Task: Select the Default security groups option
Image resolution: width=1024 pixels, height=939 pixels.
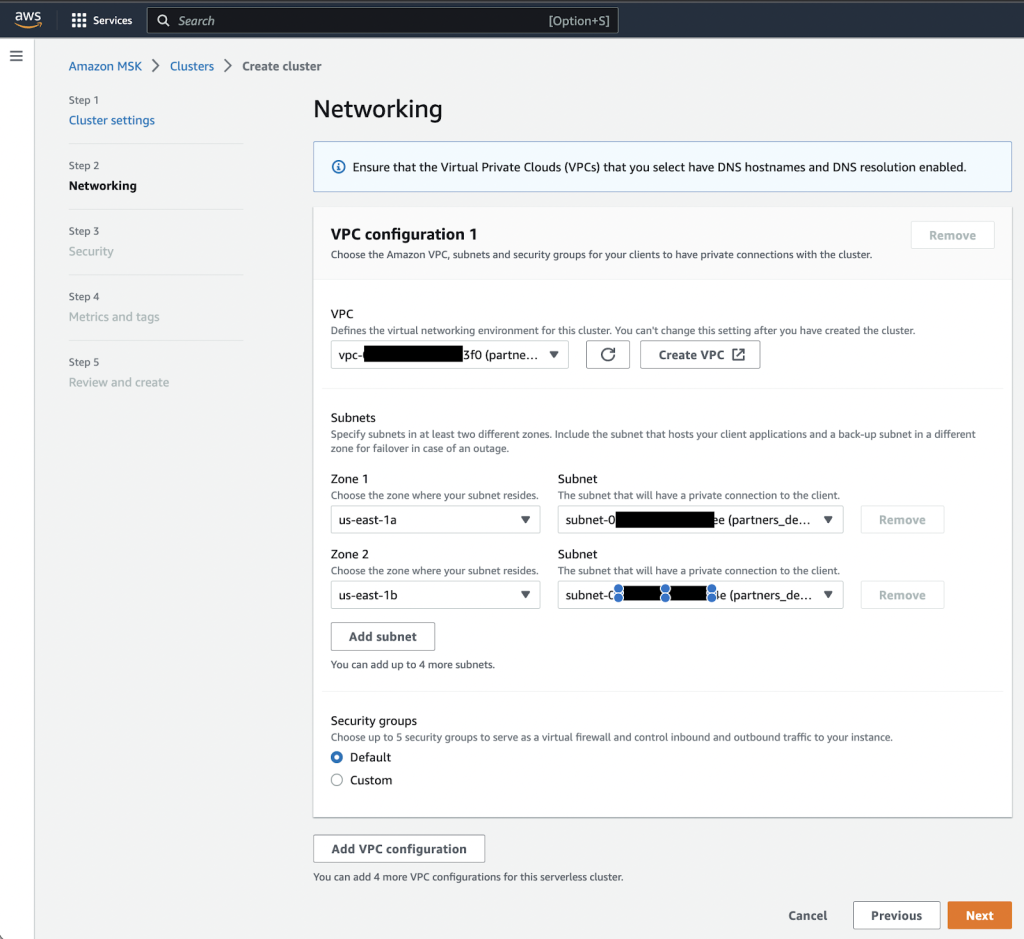Action: [x=337, y=757]
